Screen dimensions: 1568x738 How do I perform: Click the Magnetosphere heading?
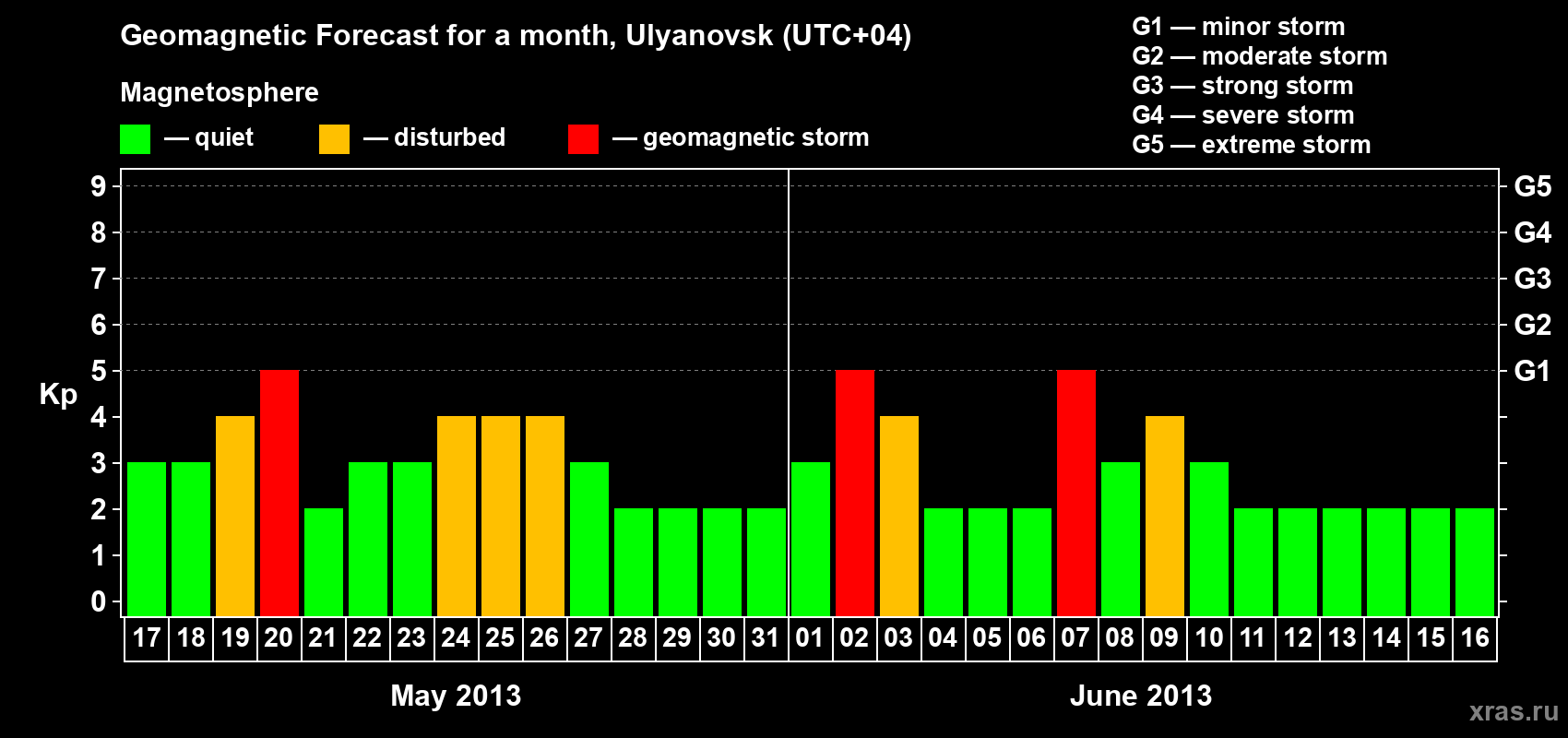(220, 92)
